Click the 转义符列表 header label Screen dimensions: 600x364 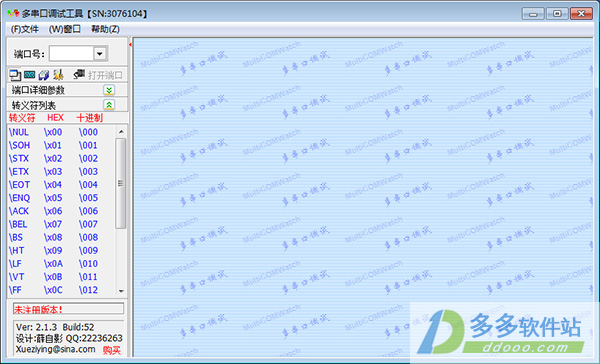click(34, 105)
